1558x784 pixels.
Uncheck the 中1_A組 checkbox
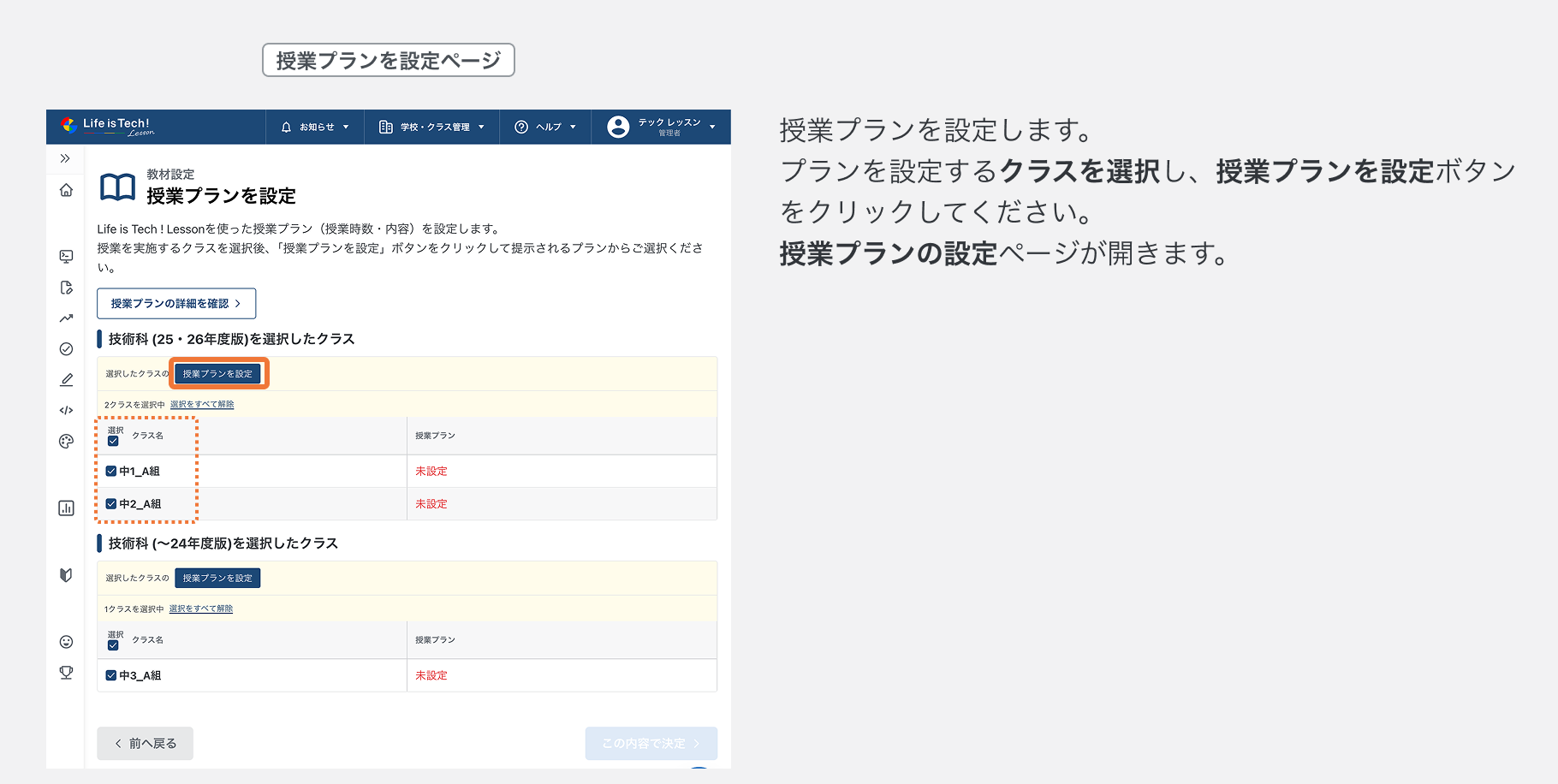point(110,471)
